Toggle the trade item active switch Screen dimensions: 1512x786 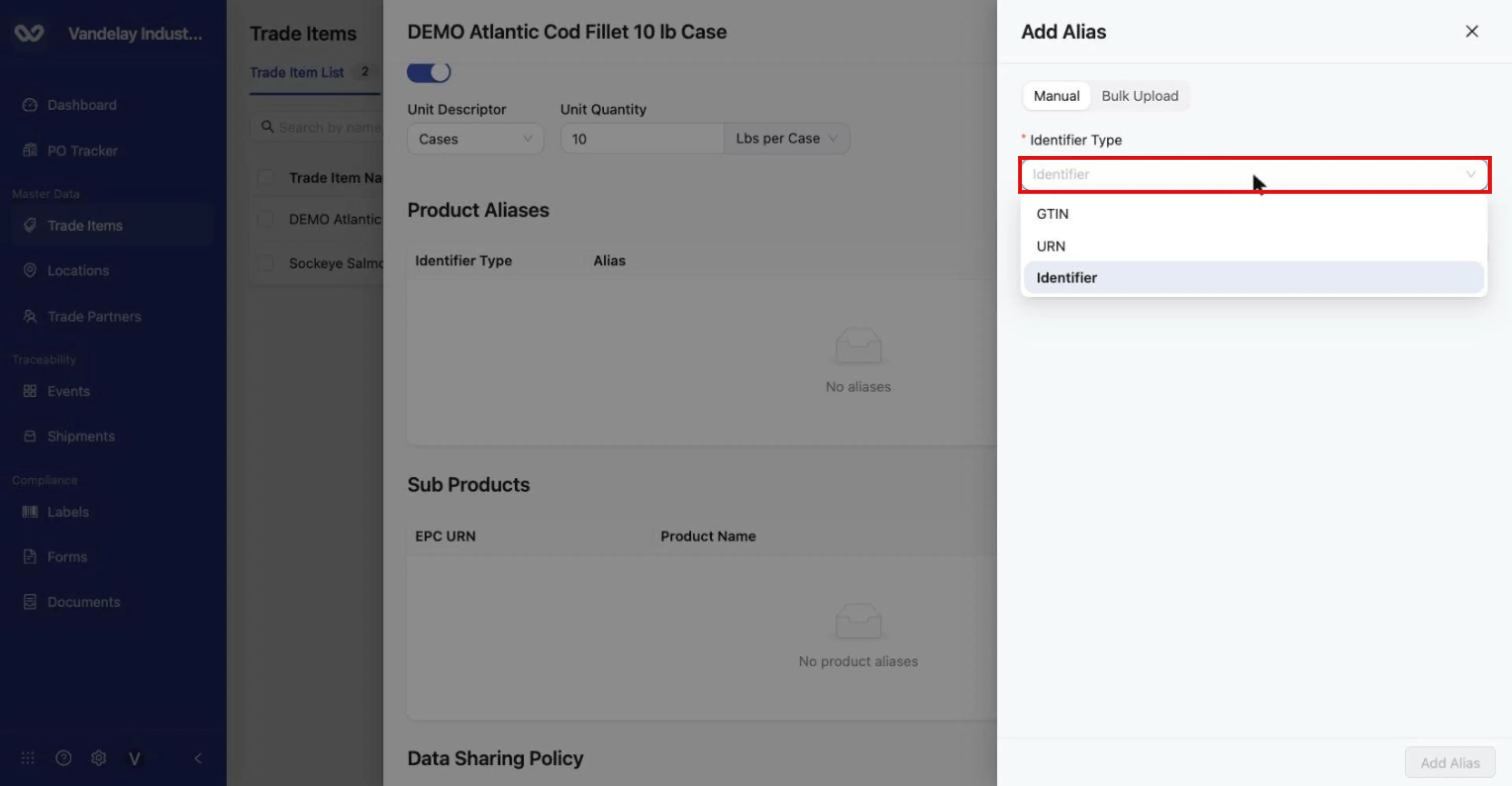(428, 73)
